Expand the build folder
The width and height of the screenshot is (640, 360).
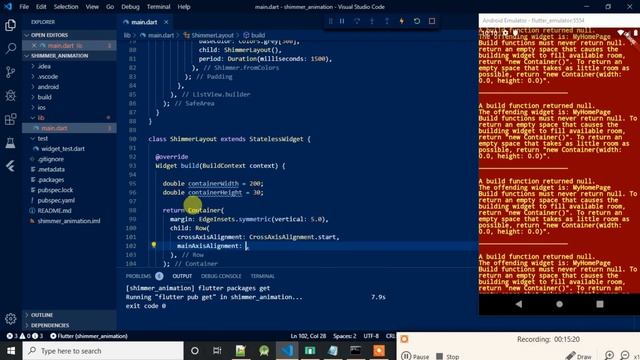pos(69,97)
